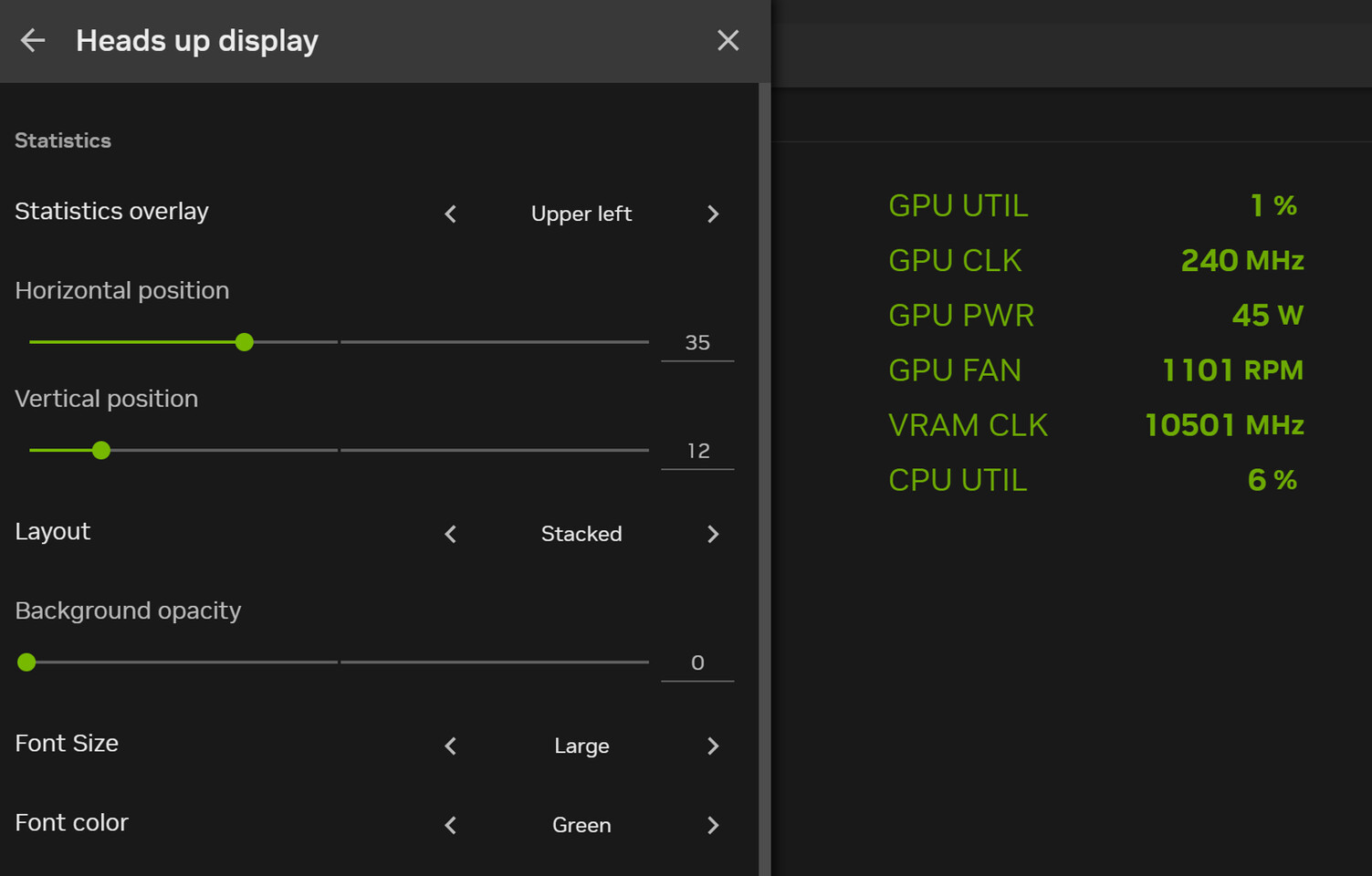Viewport: 1372px width, 876px height.
Task: Switch Layout from Stacked using right arrow
Action: tap(713, 534)
